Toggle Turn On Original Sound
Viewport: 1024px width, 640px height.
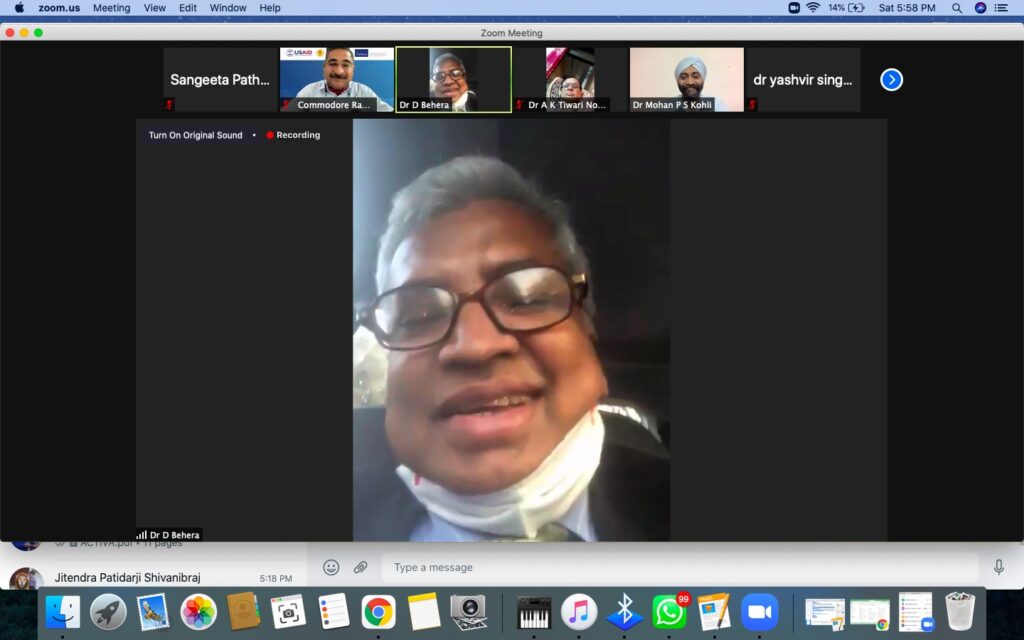point(196,135)
